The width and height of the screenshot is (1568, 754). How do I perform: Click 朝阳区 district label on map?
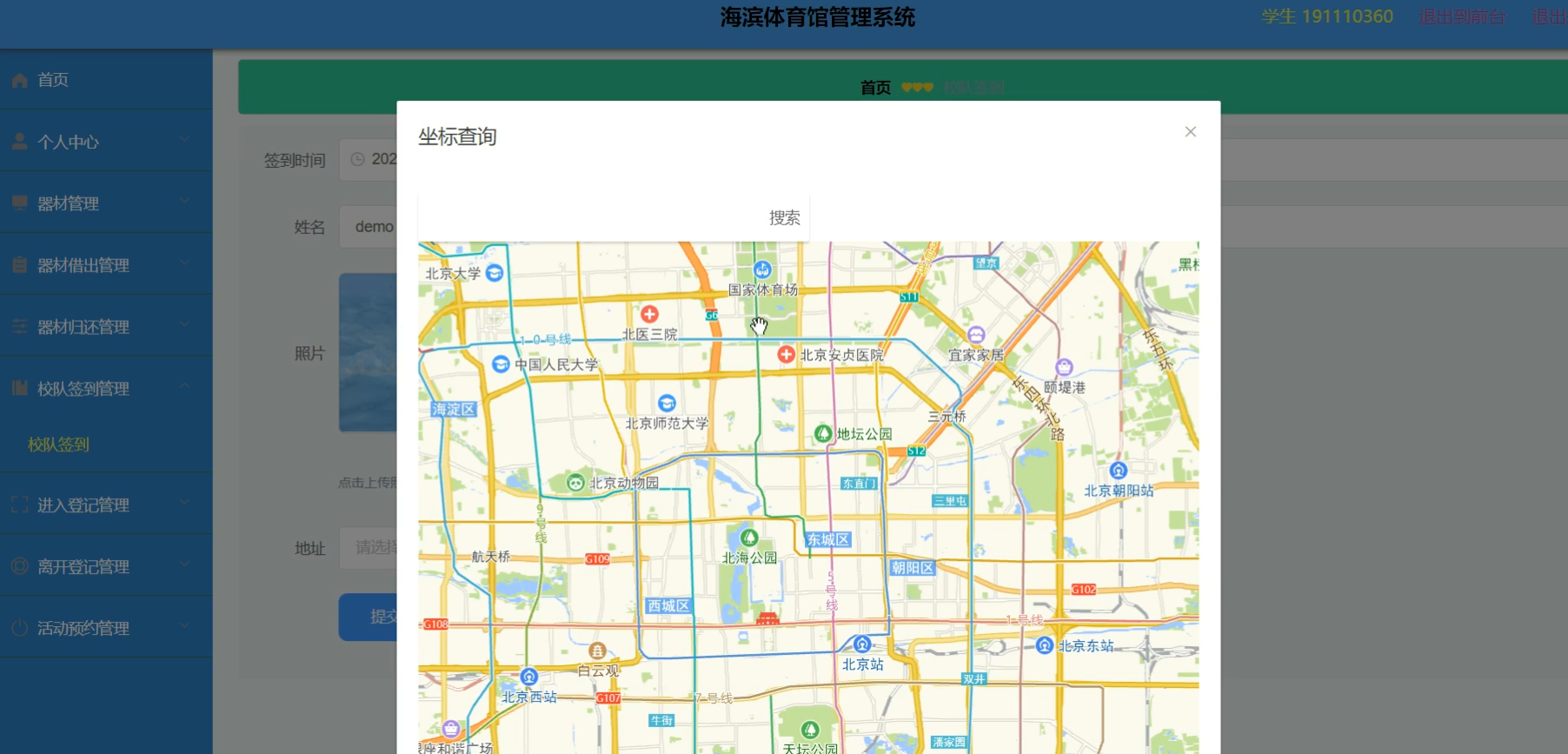[x=913, y=568]
